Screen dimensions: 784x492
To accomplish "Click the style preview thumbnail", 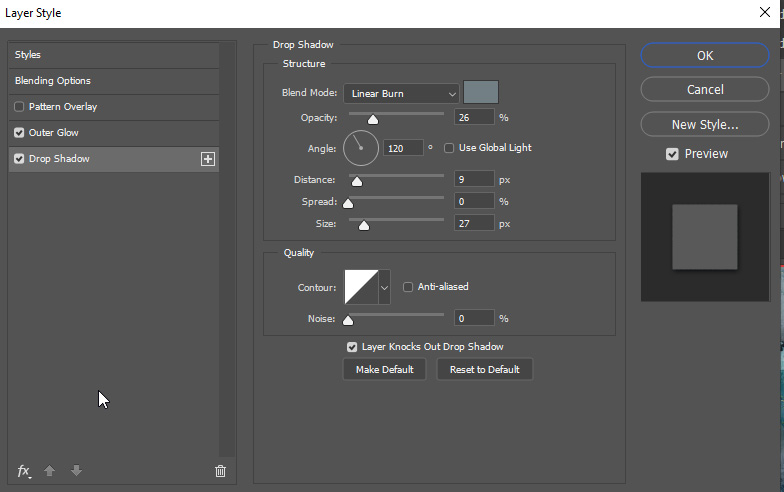I will click(705, 237).
